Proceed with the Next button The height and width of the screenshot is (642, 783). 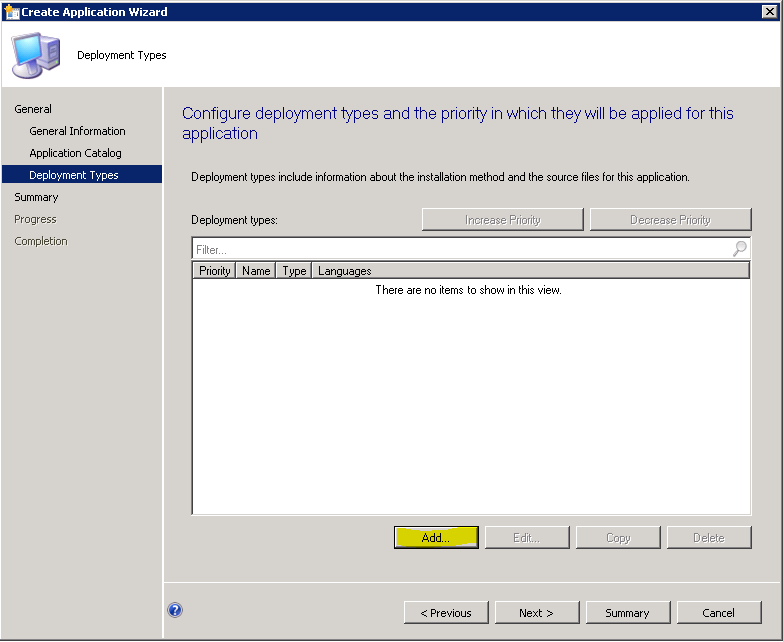tap(537, 613)
